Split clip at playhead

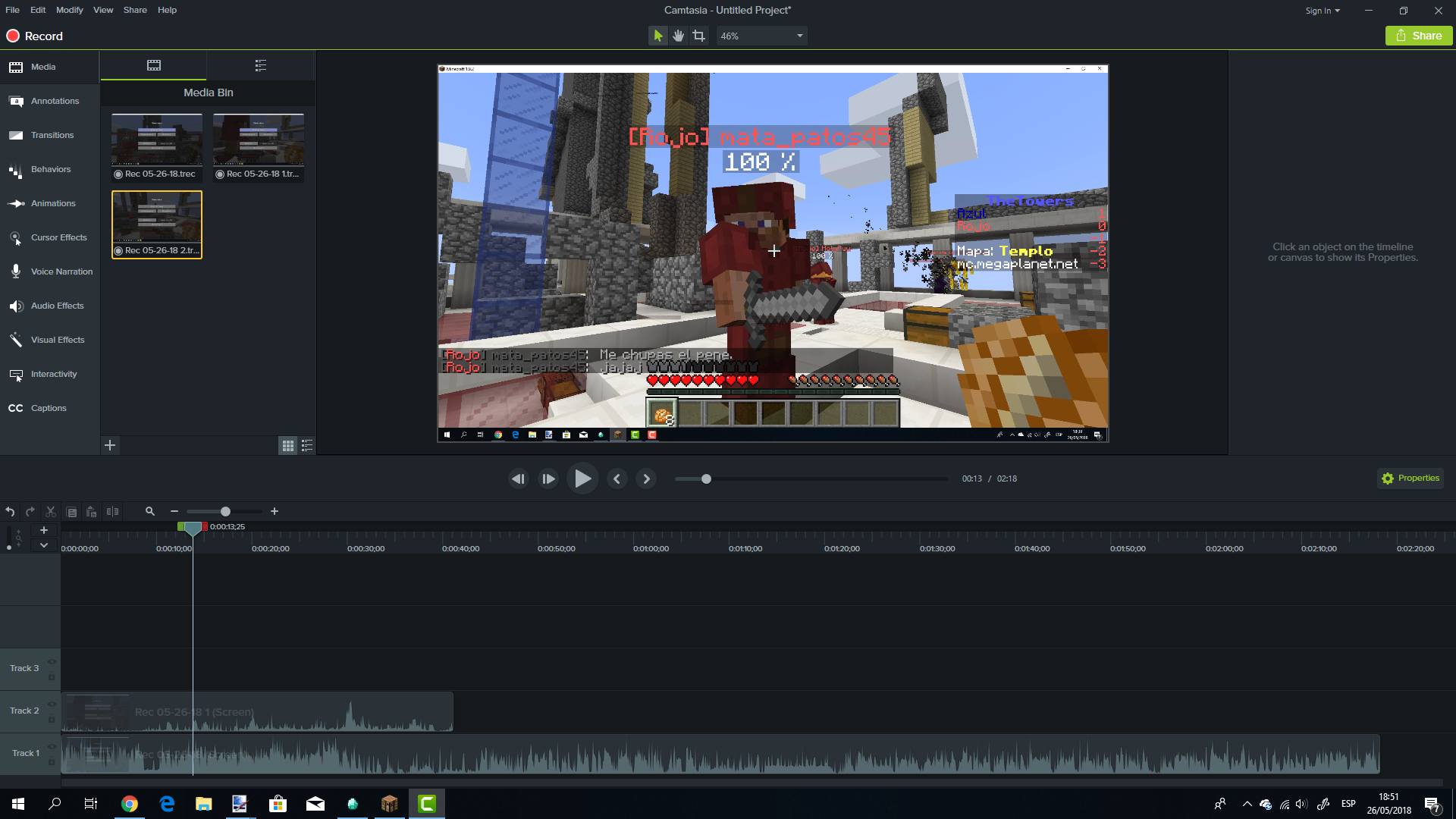click(112, 512)
